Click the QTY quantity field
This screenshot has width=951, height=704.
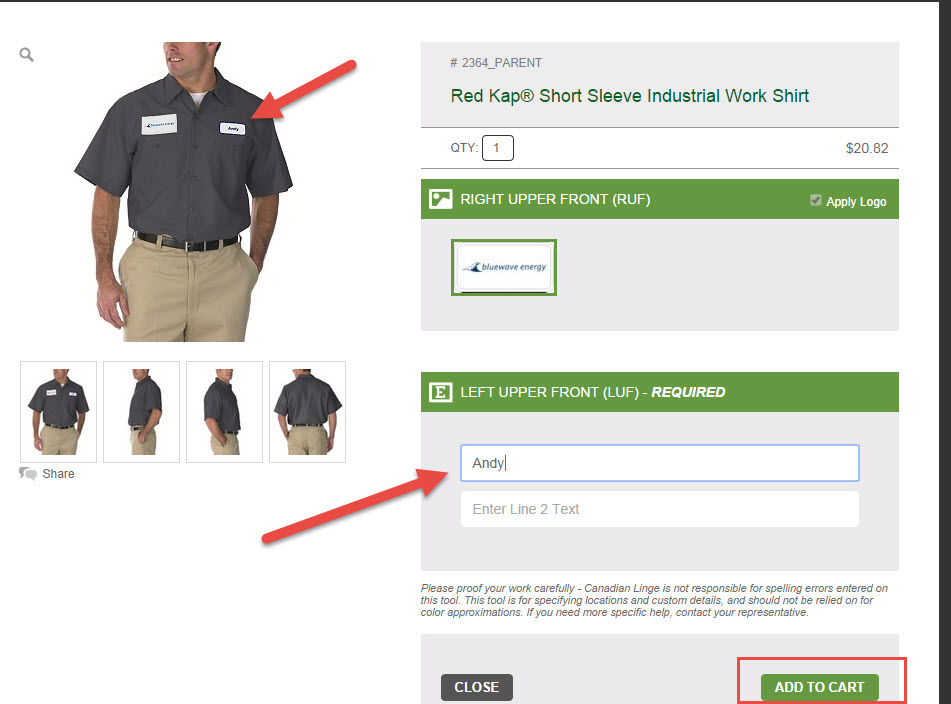(x=497, y=149)
